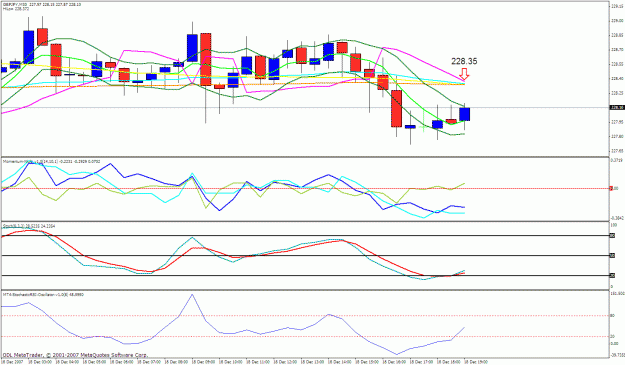Select the Momentum indicator label
This screenshot has width=625, height=365.
coord(52,161)
